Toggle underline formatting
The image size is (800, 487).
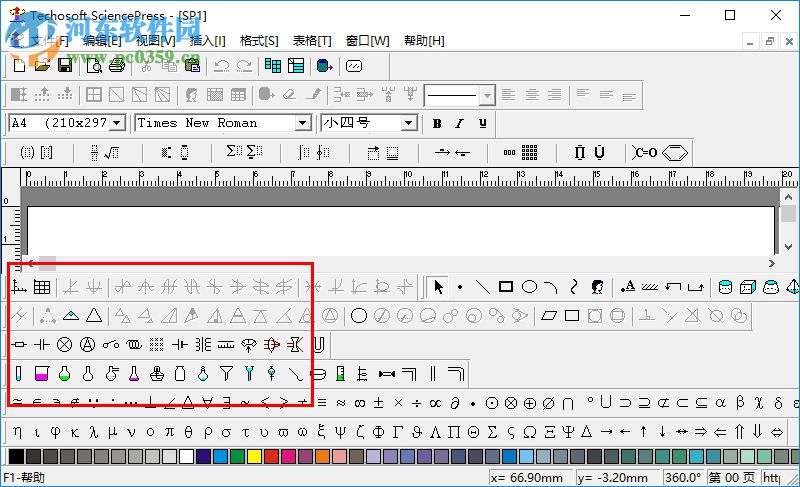tap(482, 123)
